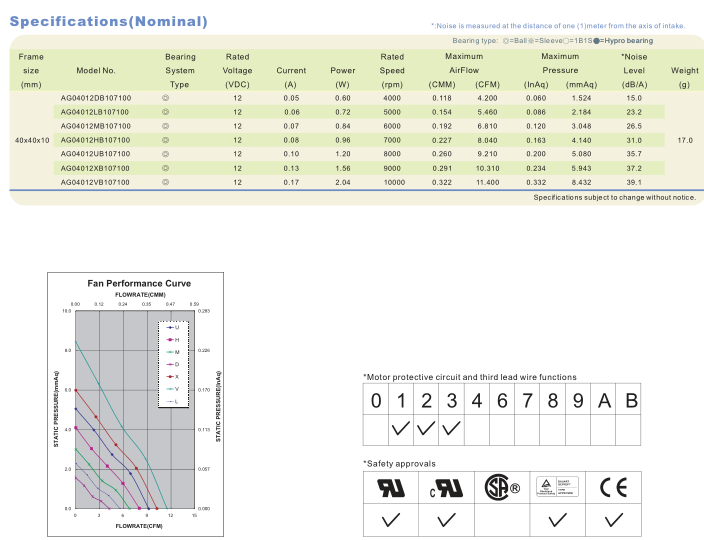704x540 pixels.
Task: Click model number AG04012UB107100
Action: 95,154
